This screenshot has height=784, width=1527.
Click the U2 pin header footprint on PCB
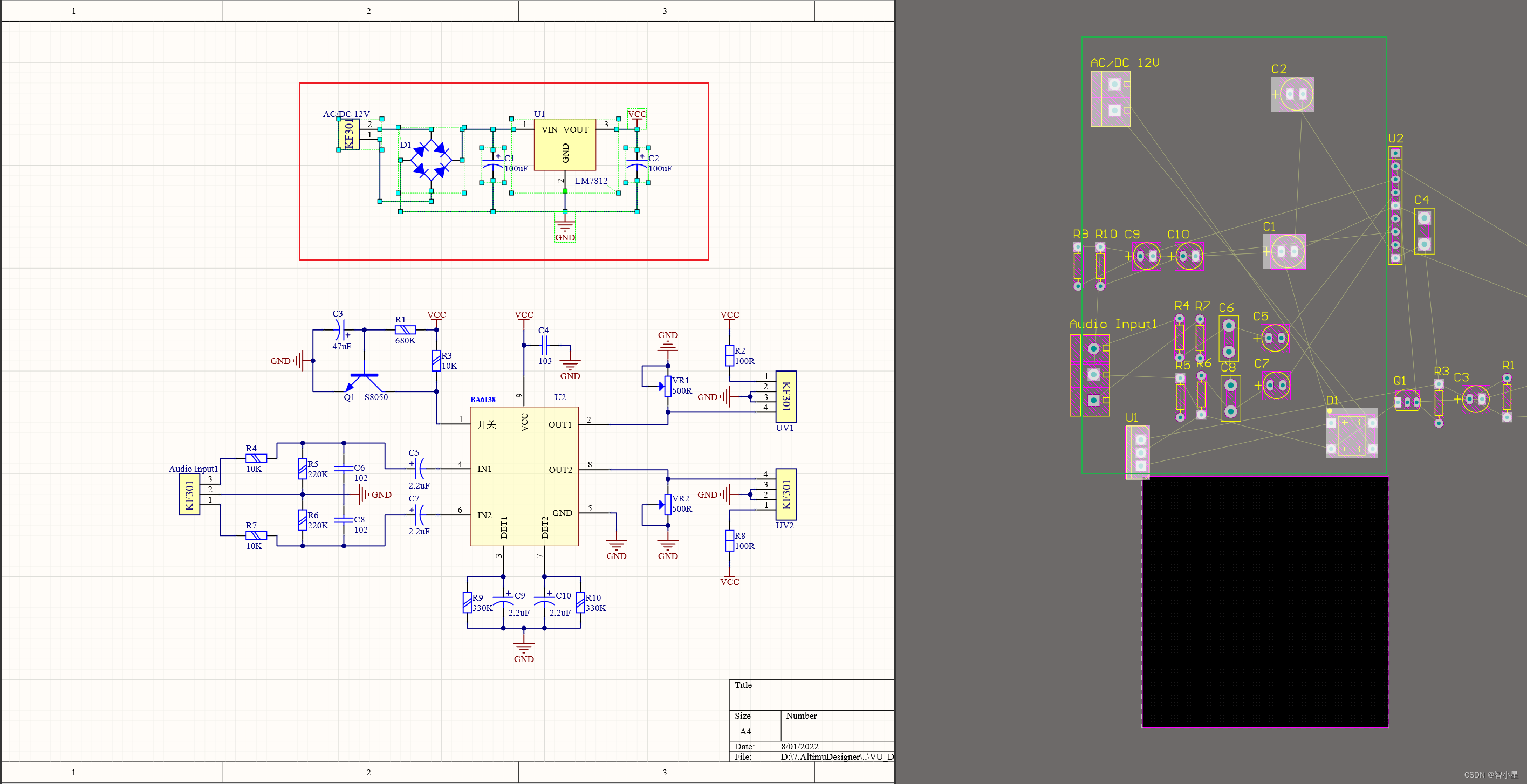point(1395,205)
